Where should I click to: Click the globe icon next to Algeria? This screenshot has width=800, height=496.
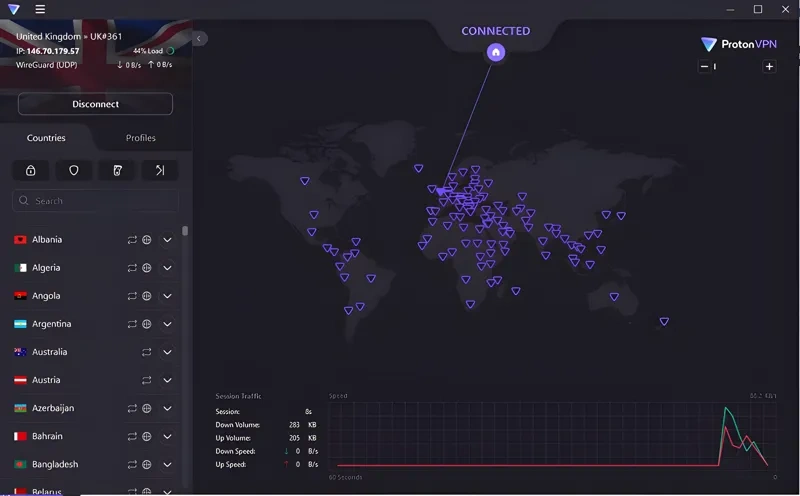click(x=147, y=268)
